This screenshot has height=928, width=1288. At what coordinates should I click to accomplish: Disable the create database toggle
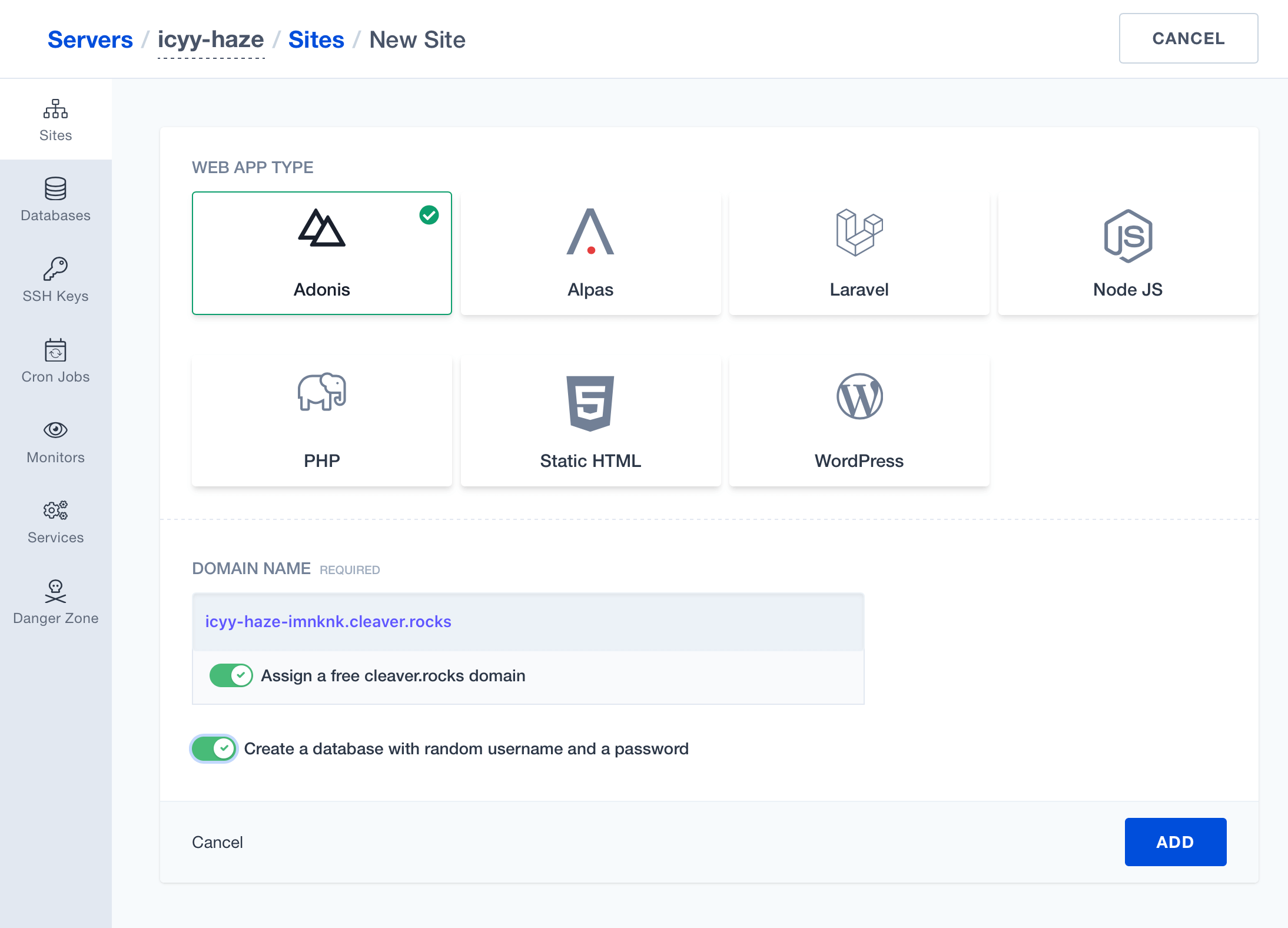(214, 748)
